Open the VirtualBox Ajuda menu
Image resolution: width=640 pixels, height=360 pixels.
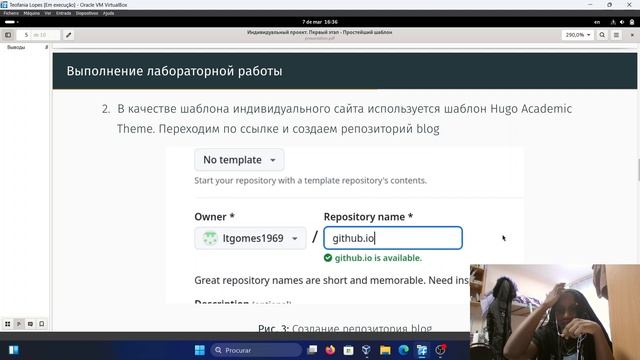(x=108, y=13)
